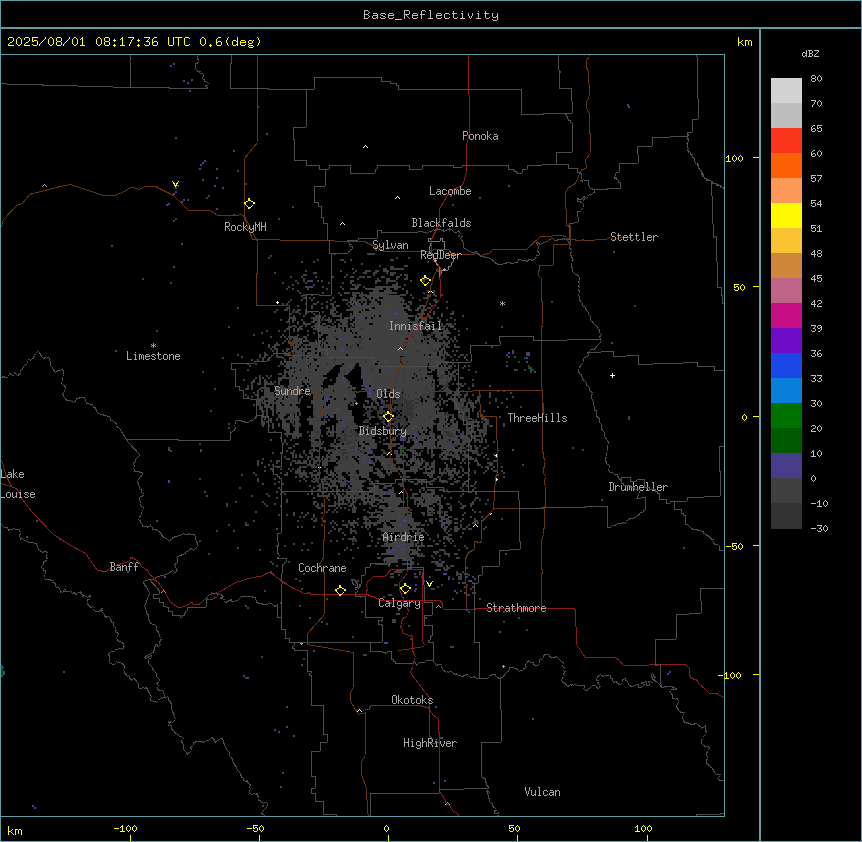Click the orange 57-60 dBZ legend swatch
This screenshot has width=862, height=842.
tap(786, 165)
